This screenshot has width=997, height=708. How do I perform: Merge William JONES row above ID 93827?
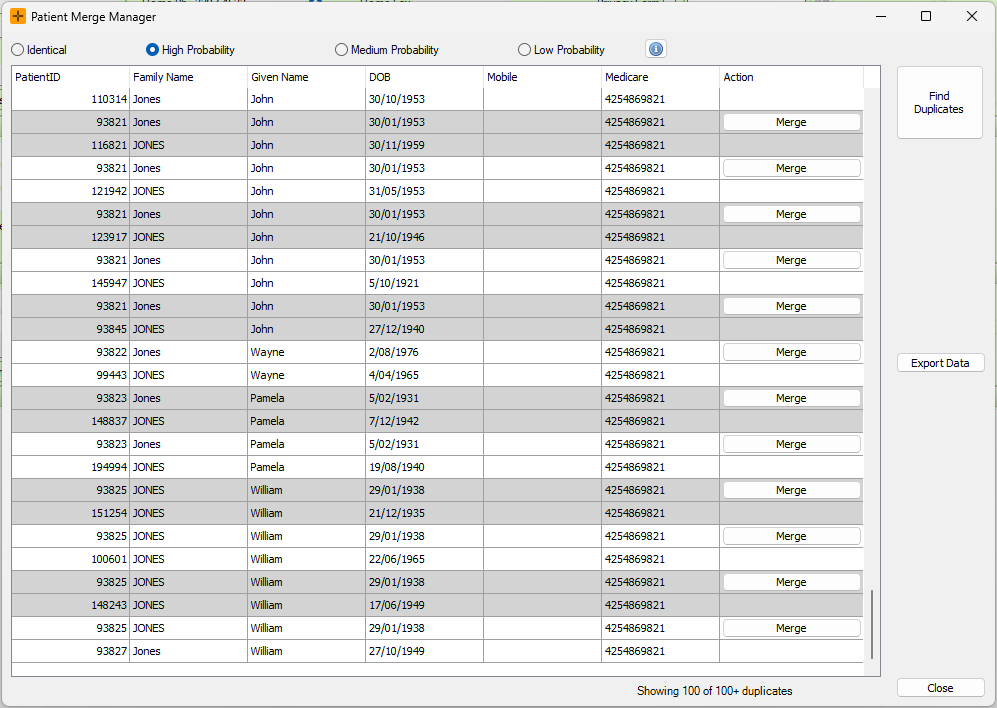(791, 628)
